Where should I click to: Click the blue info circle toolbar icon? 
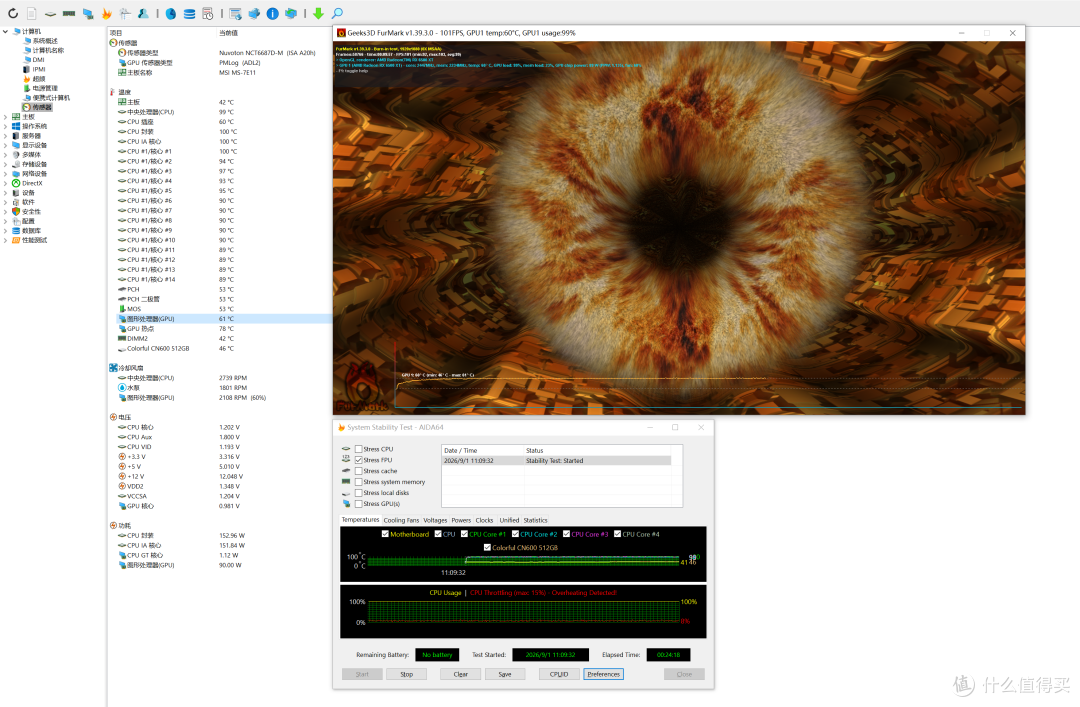(273, 13)
